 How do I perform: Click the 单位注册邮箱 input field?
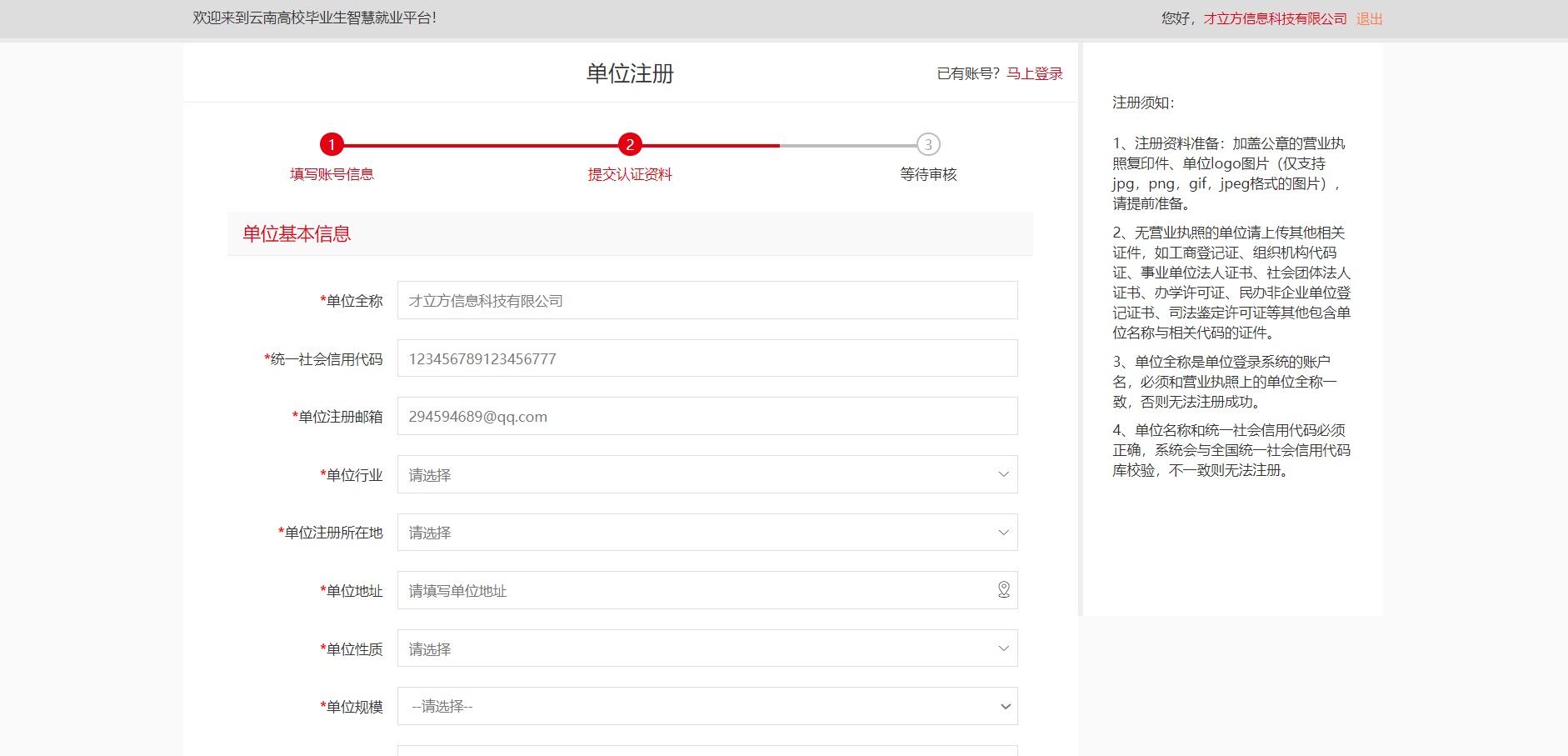tap(707, 416)
